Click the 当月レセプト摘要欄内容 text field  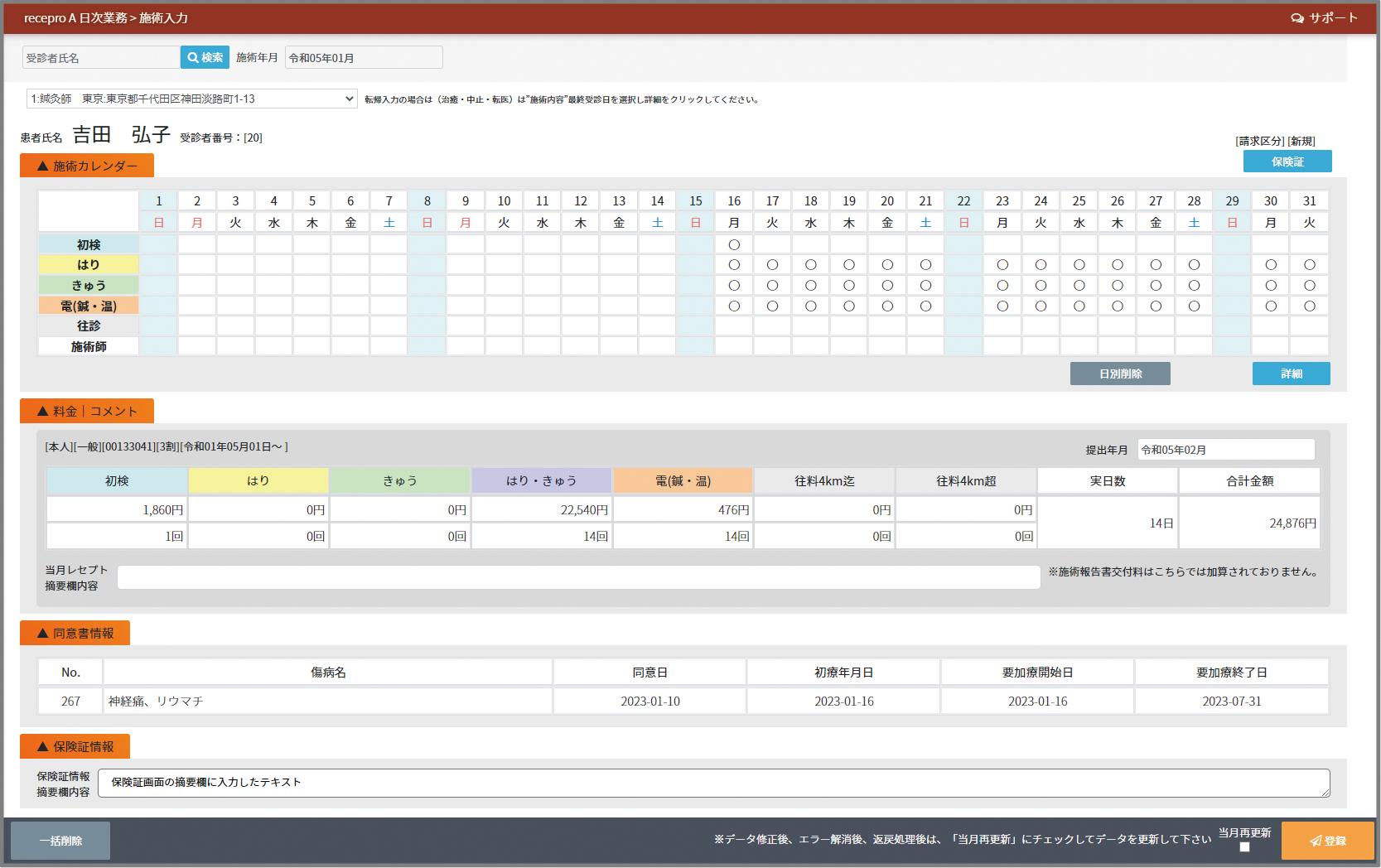point(578,577)
